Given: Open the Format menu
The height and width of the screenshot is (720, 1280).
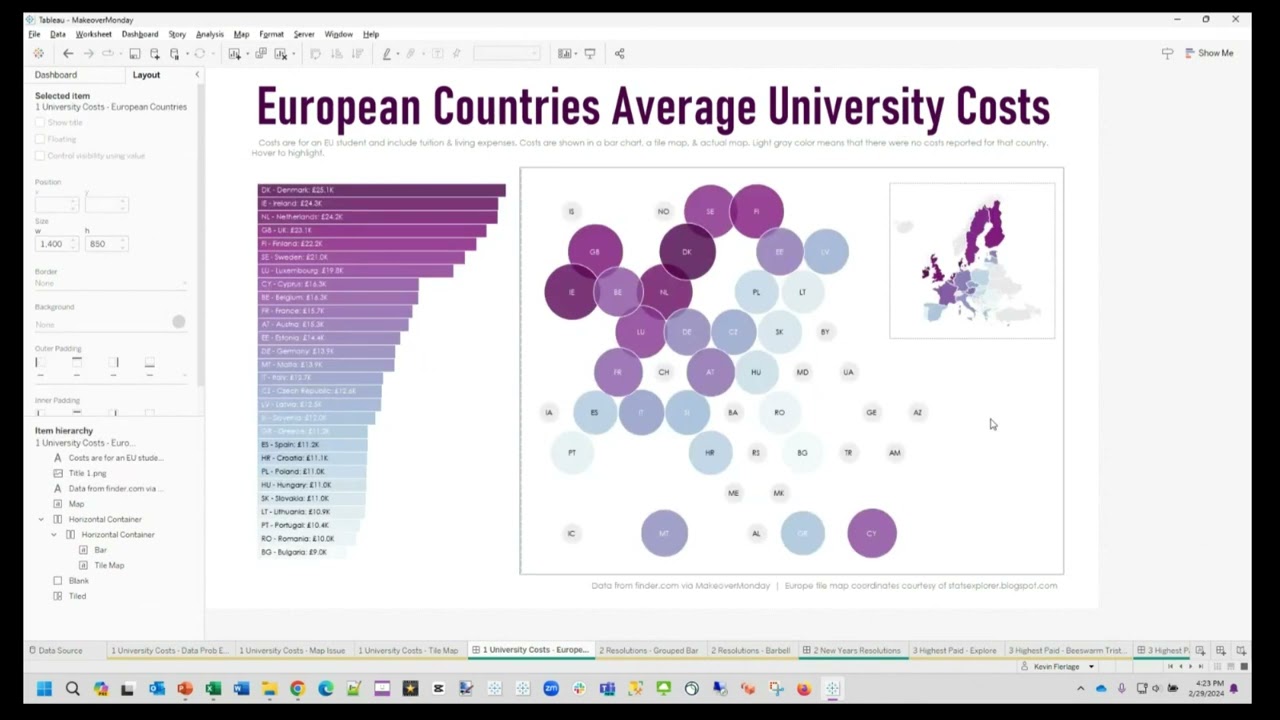Looking at the screenshot, I should pos(271,34).
